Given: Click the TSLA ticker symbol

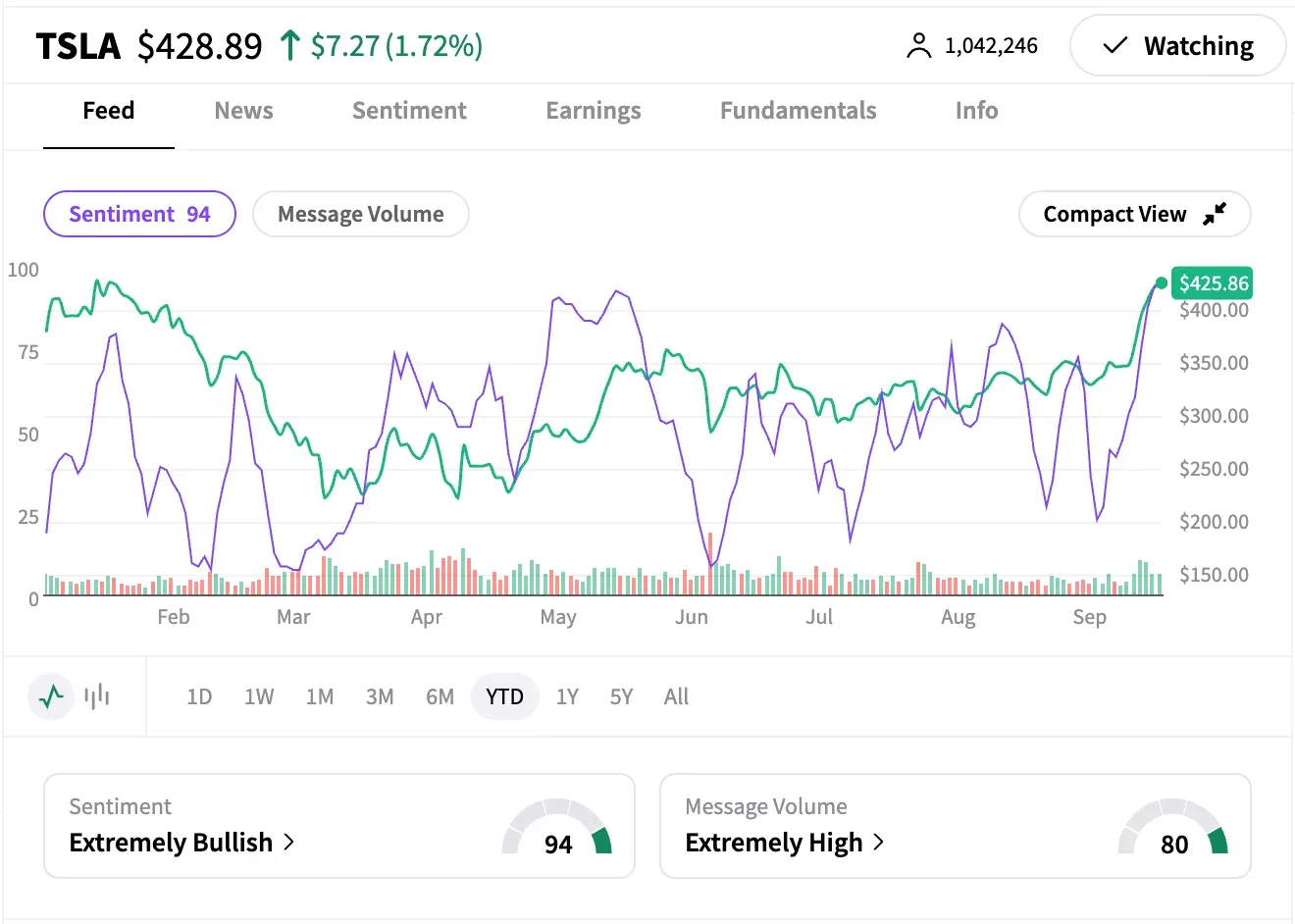Looking at the screenshot, I should click(78, 46).
